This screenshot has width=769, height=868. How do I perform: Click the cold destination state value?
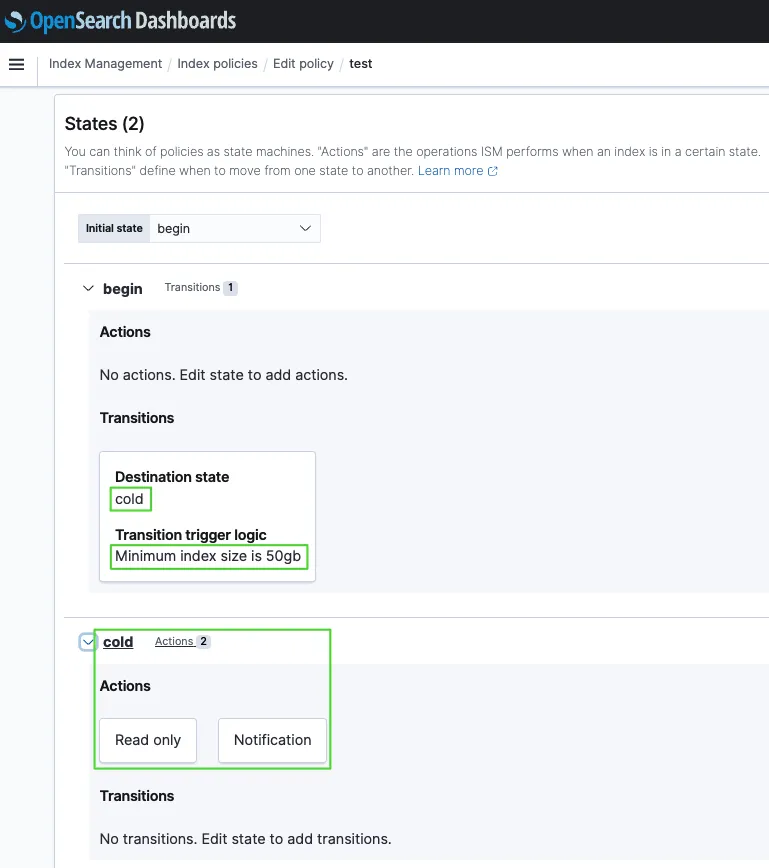(130, 499)
